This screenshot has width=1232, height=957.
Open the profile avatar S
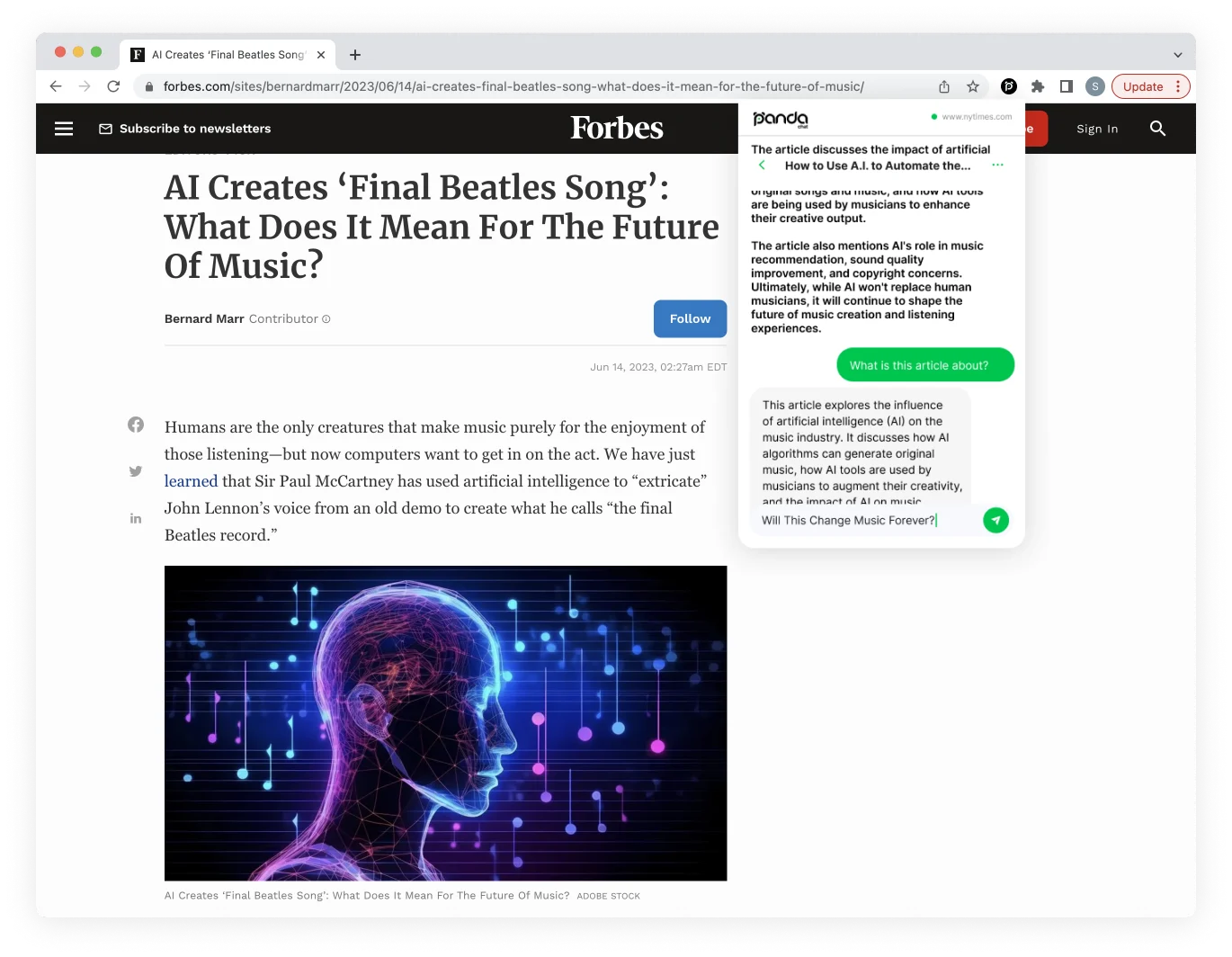coord(1095,86)
